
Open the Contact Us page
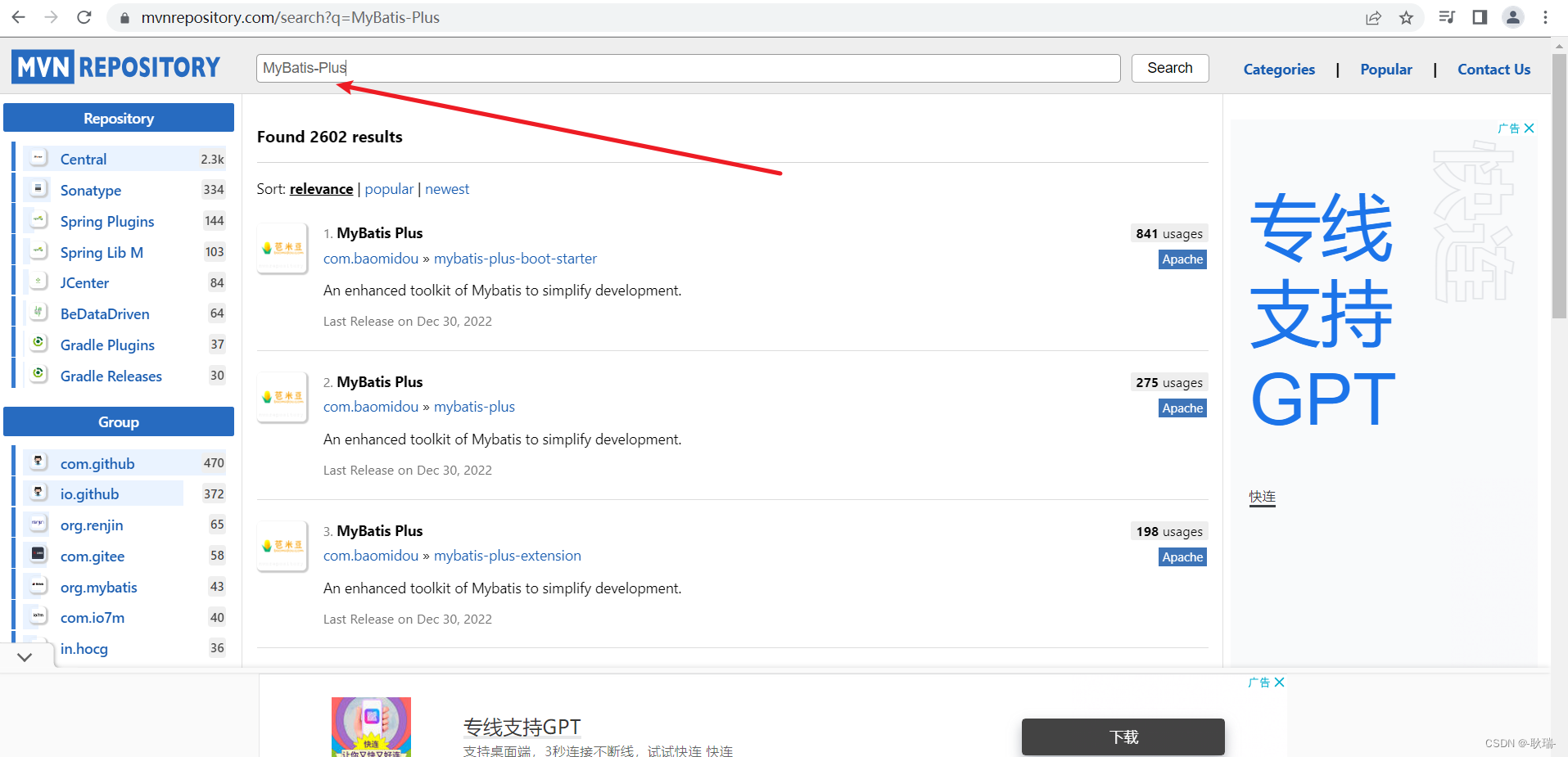1493,70
